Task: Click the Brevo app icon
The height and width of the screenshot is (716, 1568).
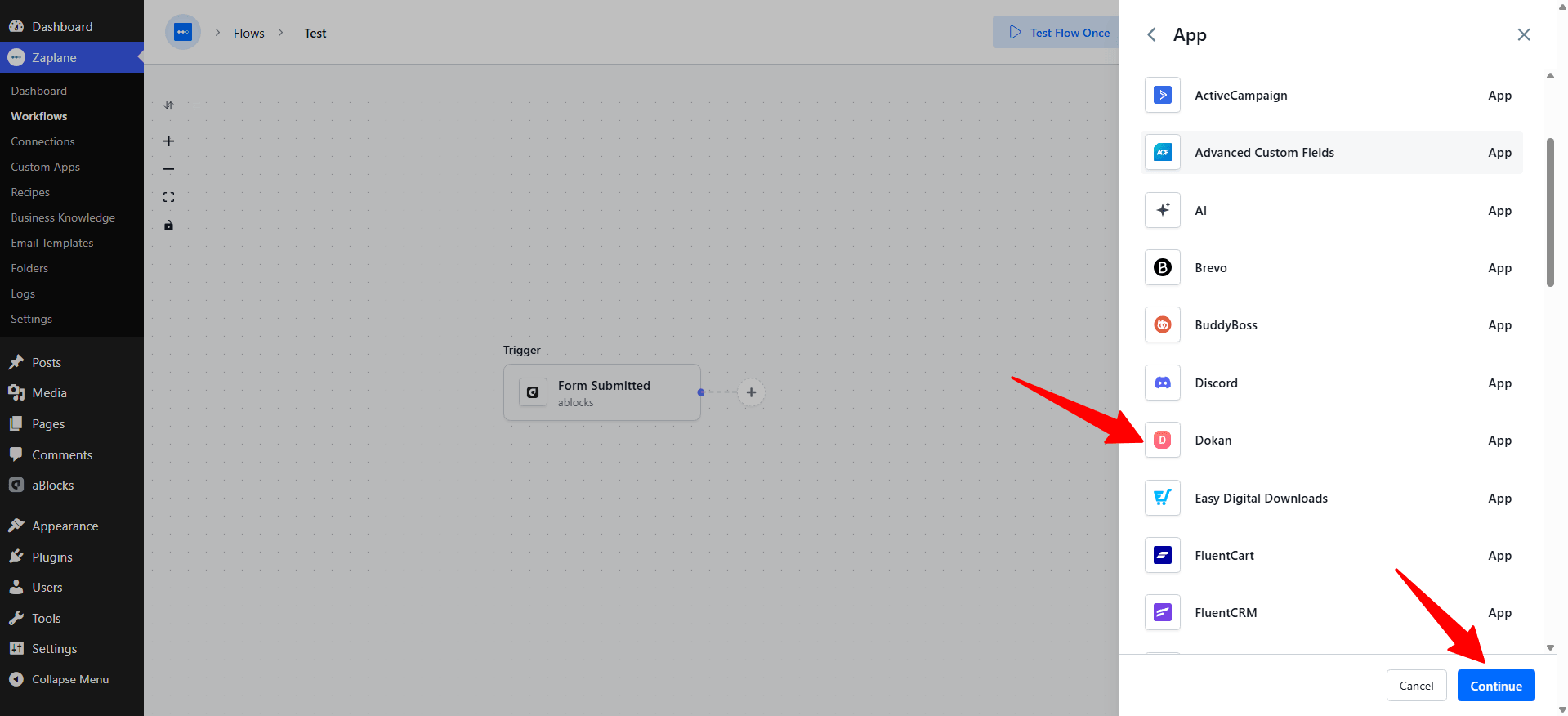Action: 1162,267
